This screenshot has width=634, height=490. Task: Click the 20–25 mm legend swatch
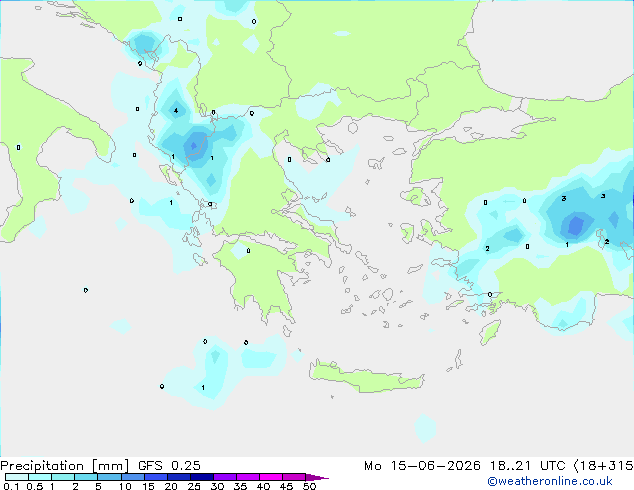point(179,477)
